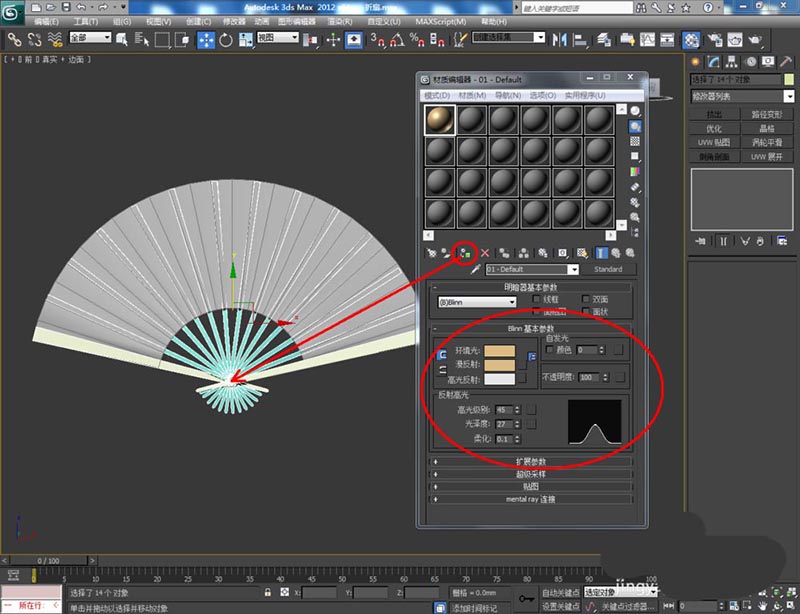Click the UVW 贴图 modifier button
Screen dimensions: 800x614
(x=713, y=143)
